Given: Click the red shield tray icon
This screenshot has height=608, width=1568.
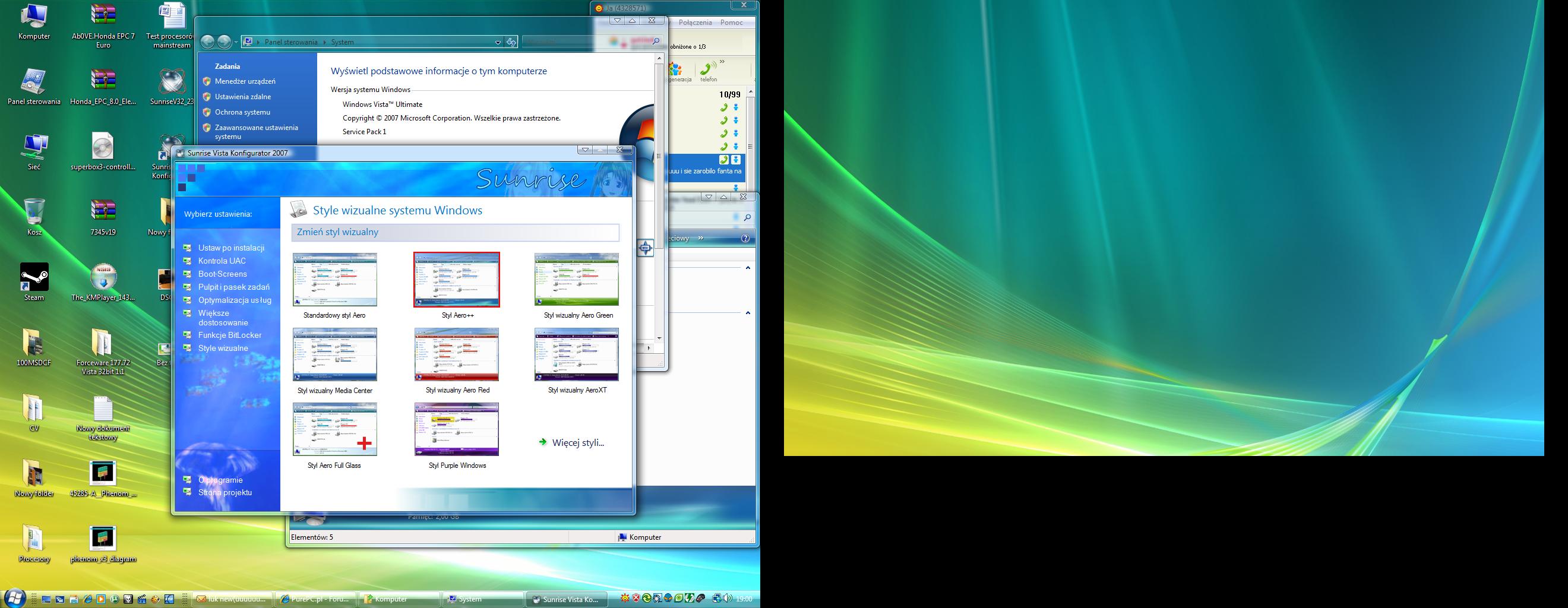Looking at the screenshot, I should point(636,598).
